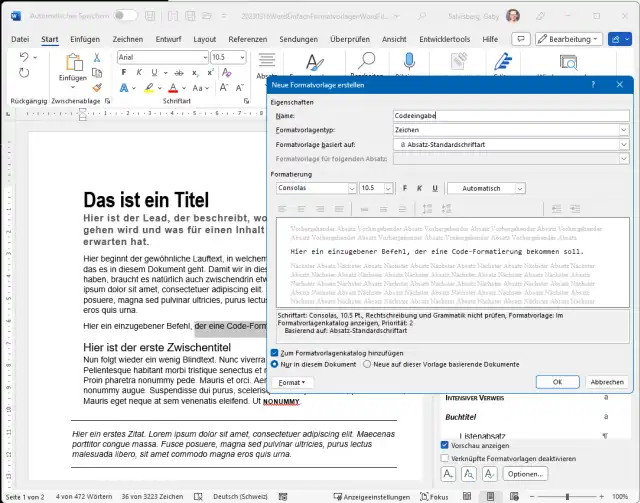This screenshot has height=503, width=640.
Task: Click the Einfügen paste icon
Action: (x=72, y=63)
